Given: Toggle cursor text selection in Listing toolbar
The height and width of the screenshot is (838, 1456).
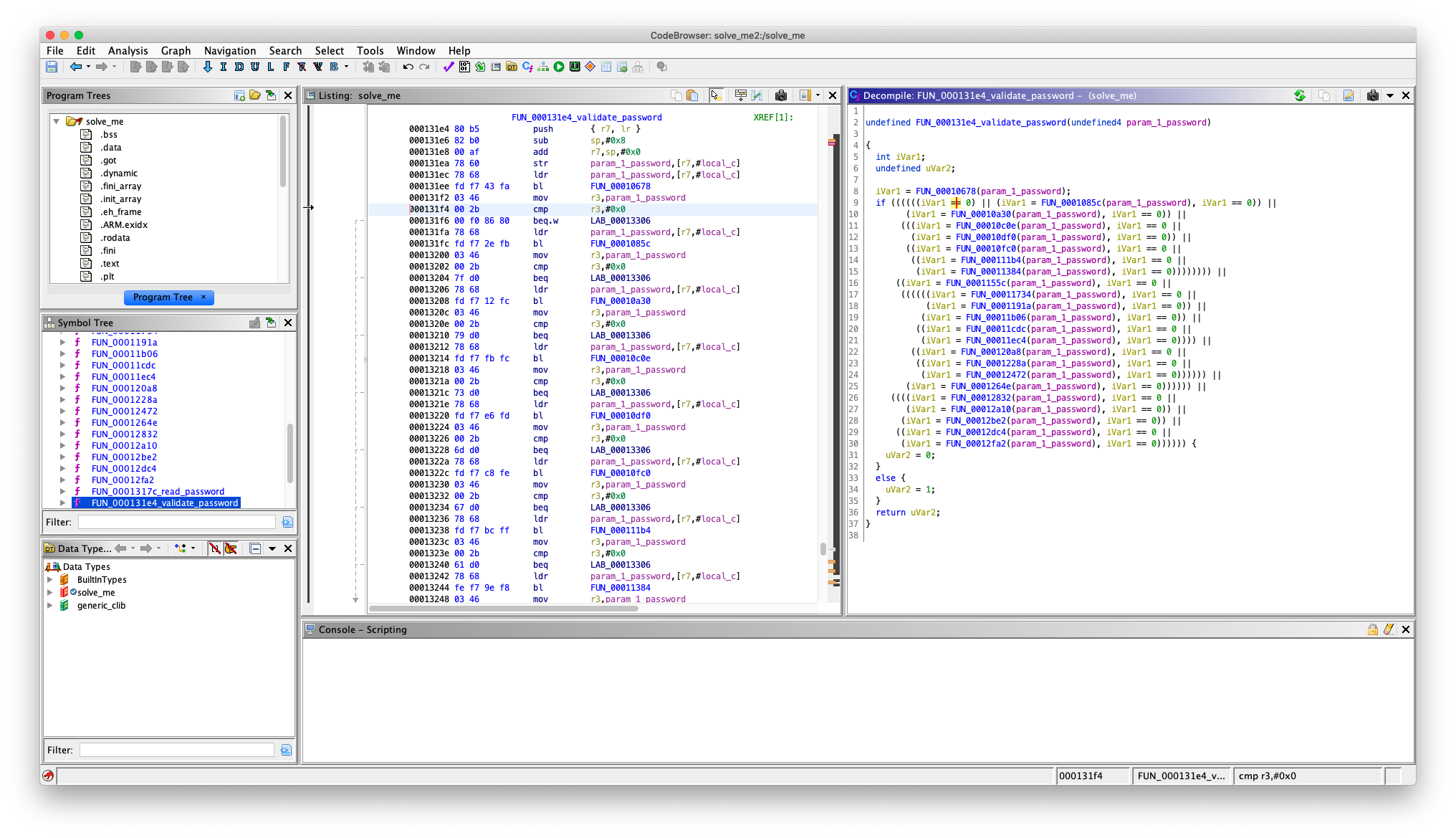Looking at the screenshot, I should point(717,95).
